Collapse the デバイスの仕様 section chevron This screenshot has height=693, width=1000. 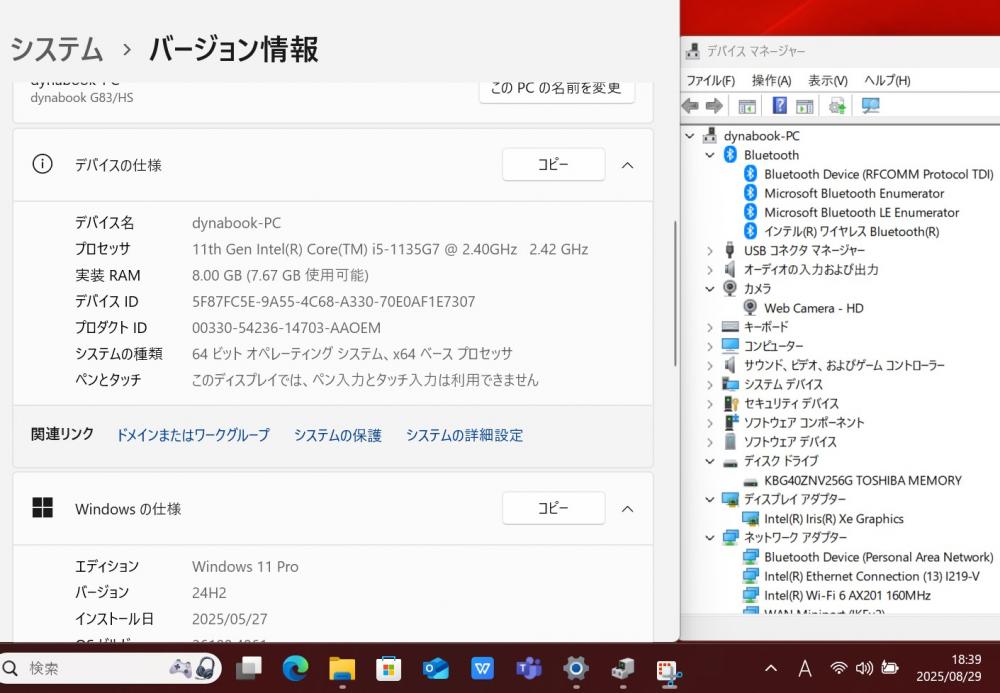pos(628,165)
